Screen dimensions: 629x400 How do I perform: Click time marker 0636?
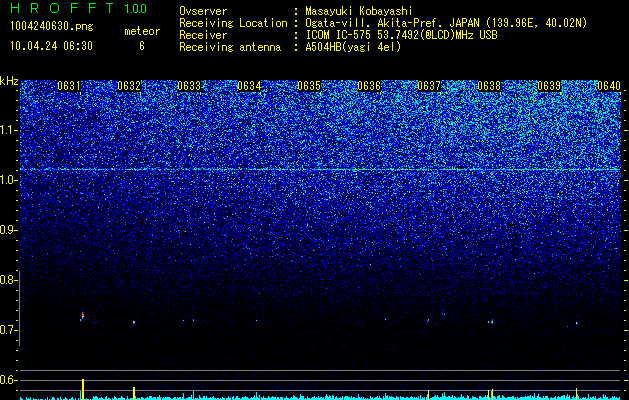pos(369,86)
